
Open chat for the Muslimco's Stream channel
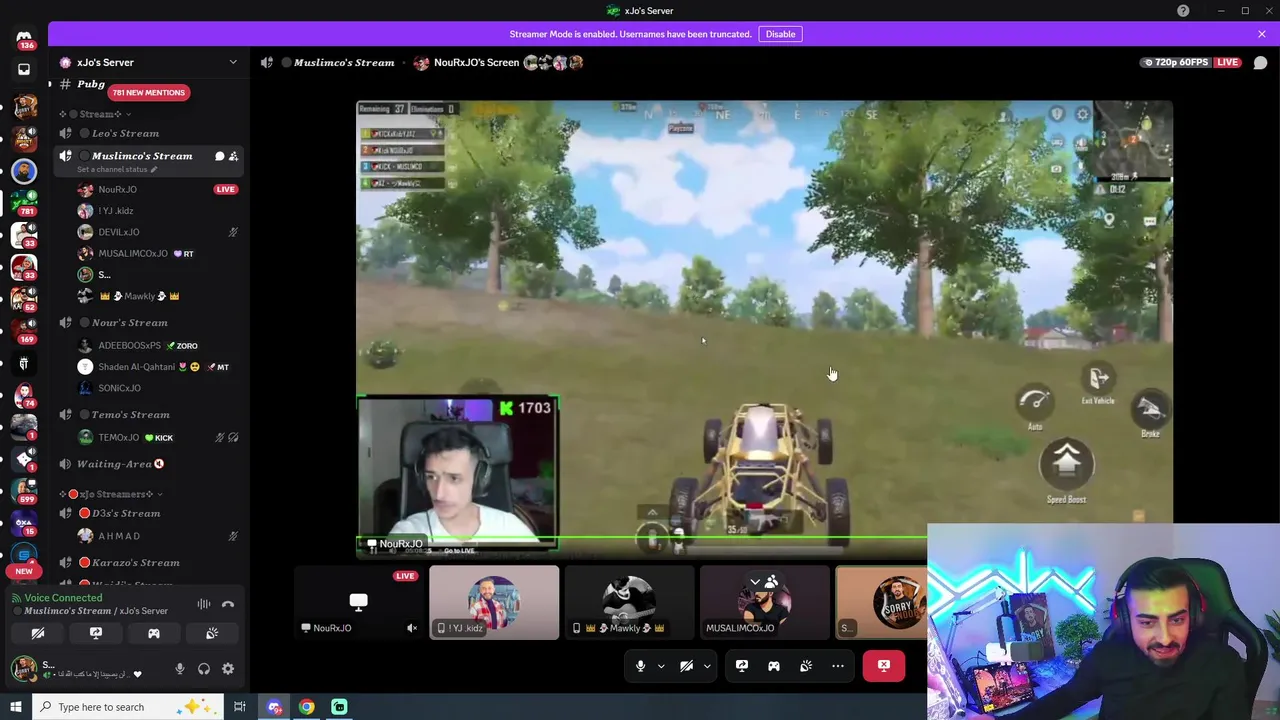click(220, 156)
